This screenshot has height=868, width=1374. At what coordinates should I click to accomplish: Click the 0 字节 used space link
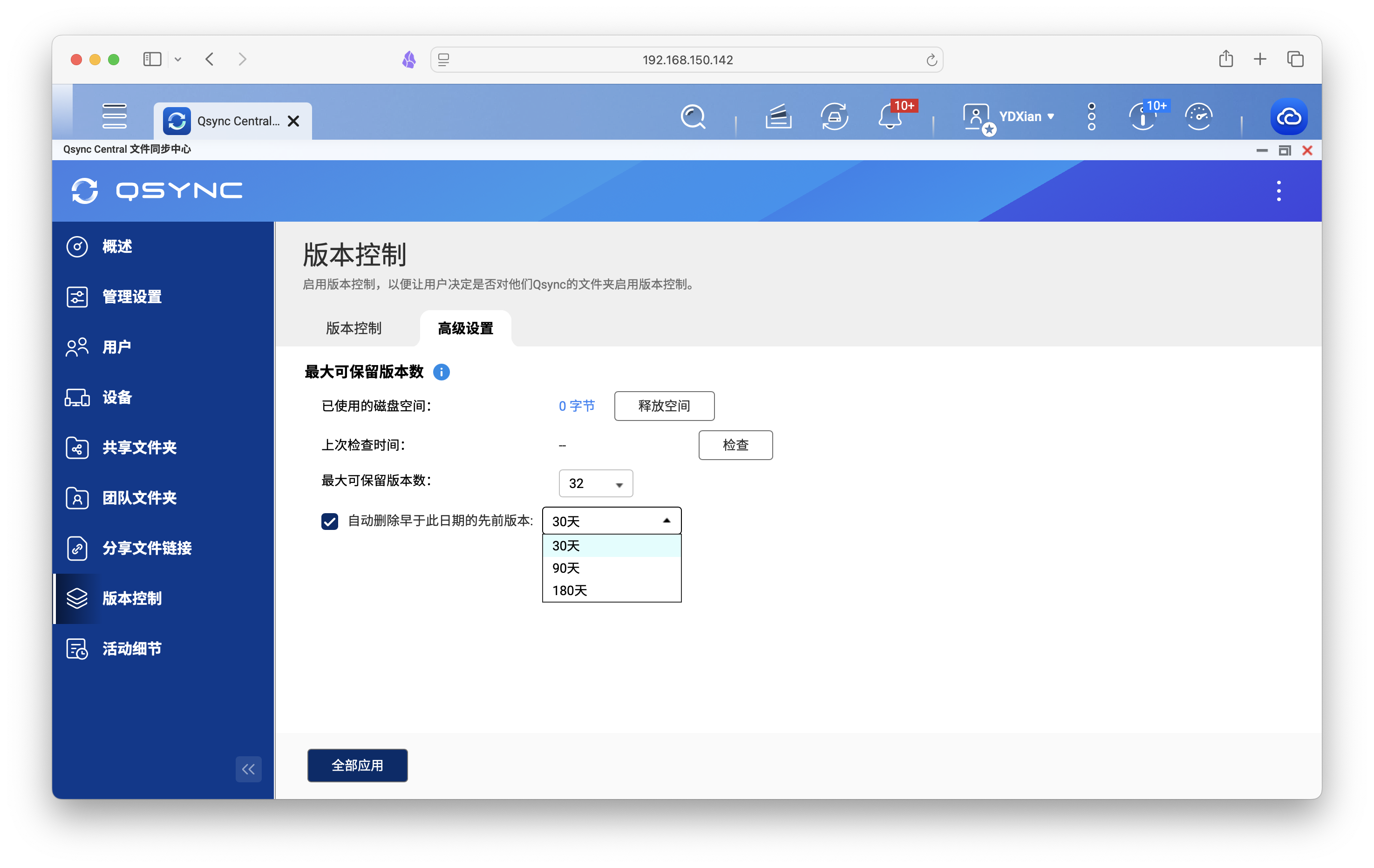[576, 406]
